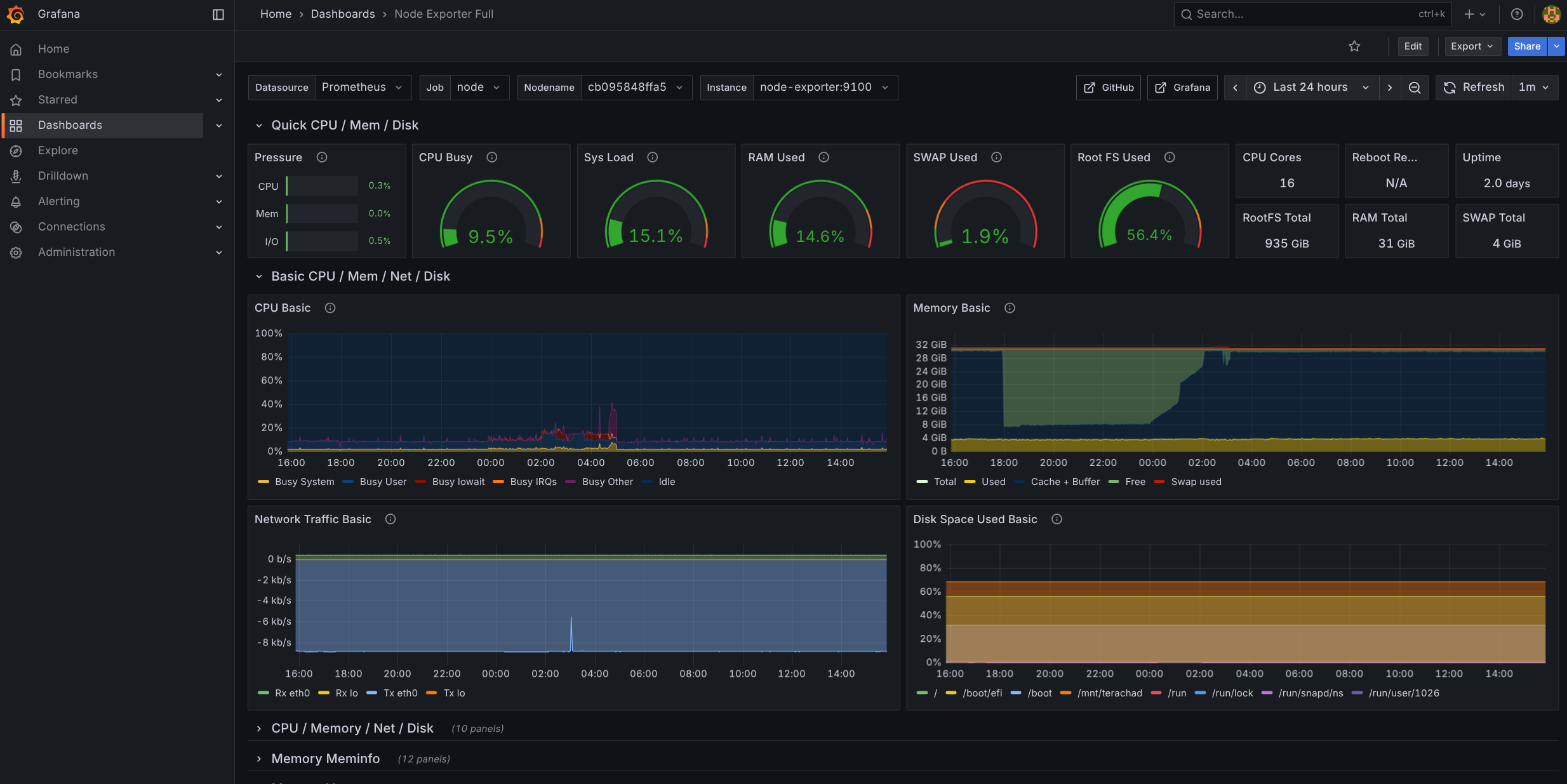Click the Memory Basic panel info icon
This screenshot has width=1567, height=784.
tap(1010, 308)
